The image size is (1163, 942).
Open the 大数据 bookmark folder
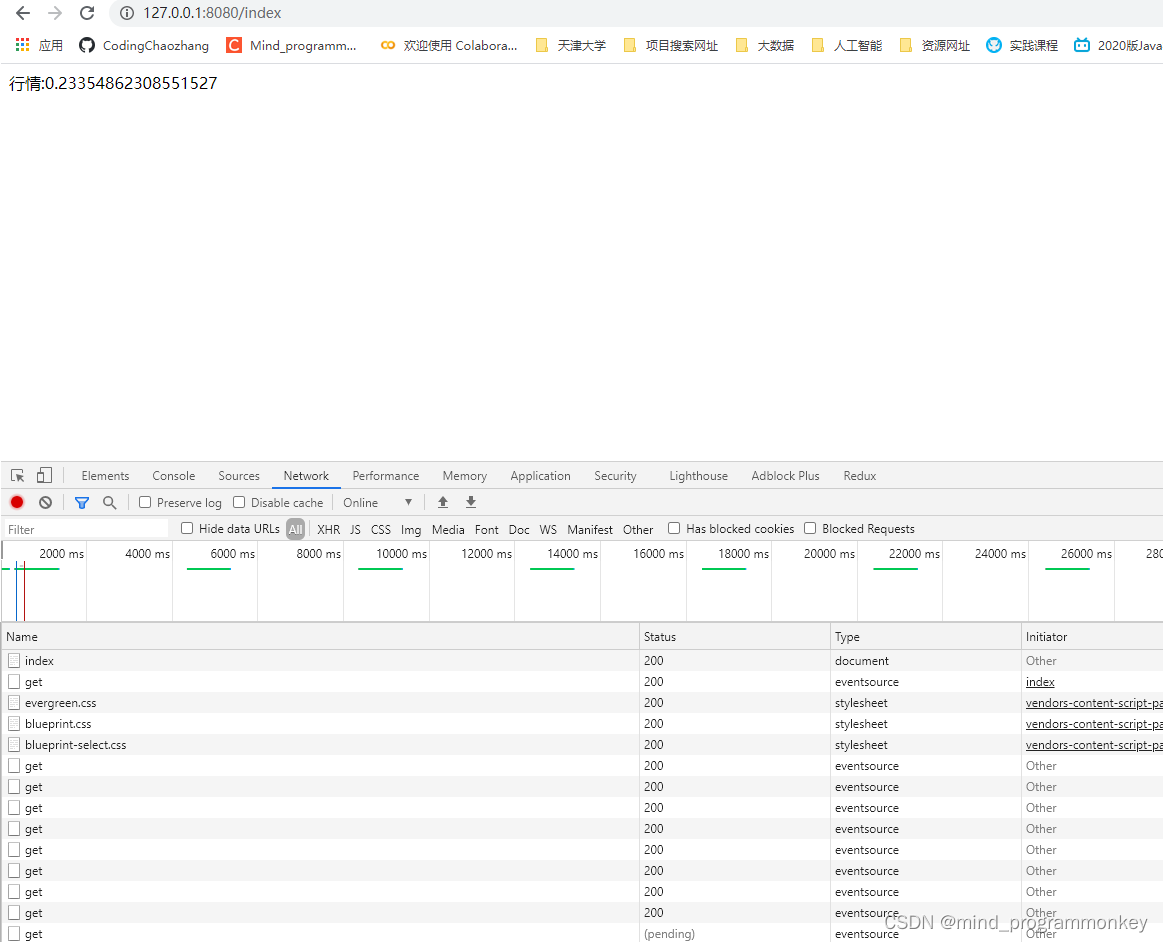pyautogui.click(x=764, y=45)
